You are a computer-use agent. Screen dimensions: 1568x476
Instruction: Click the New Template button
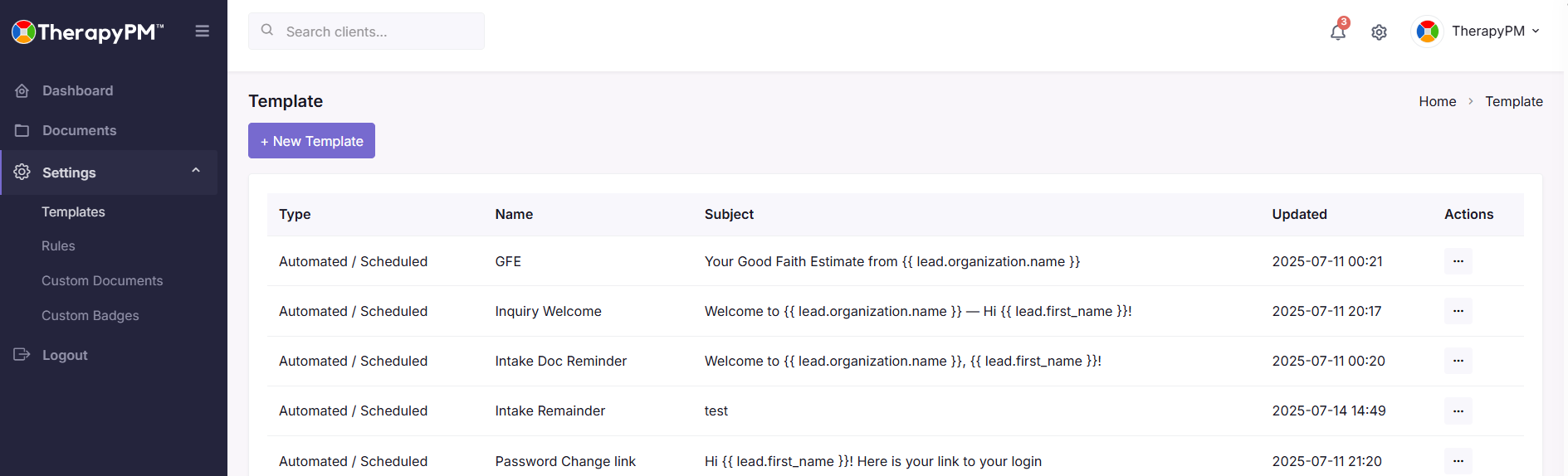point(311,141)
